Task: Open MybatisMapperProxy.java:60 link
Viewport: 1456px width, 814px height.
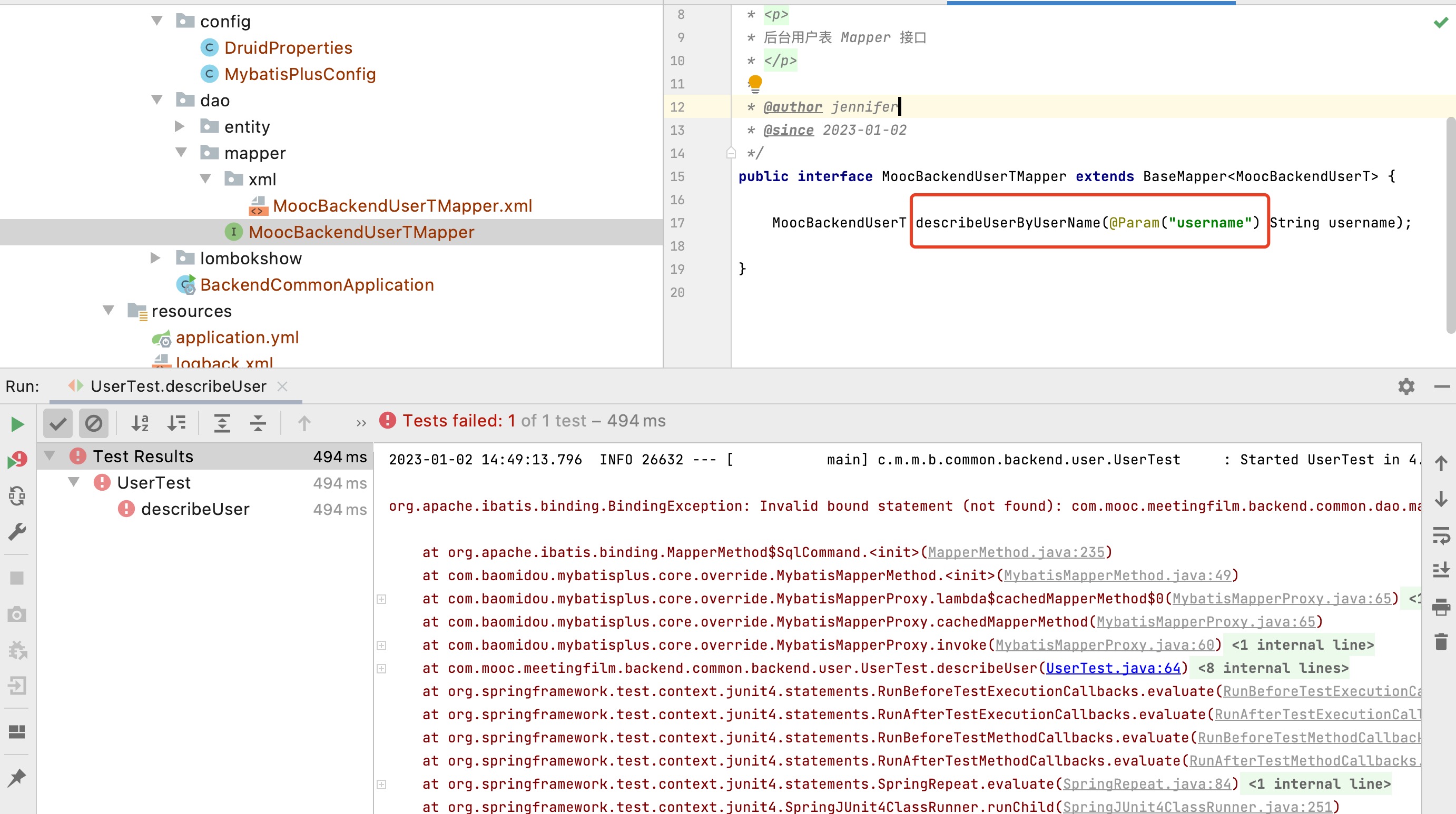Action: point(1105,645)
